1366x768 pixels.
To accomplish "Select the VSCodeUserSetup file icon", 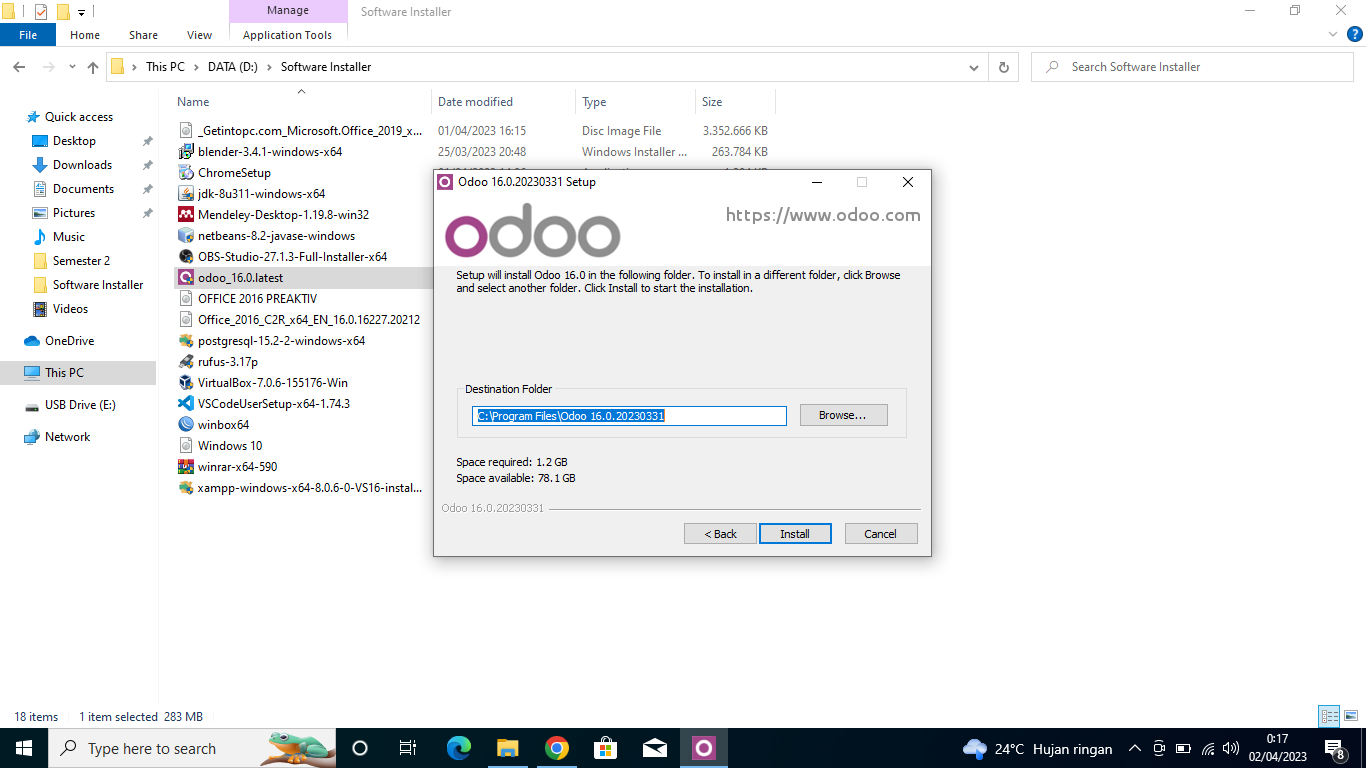I will point(185,404).
